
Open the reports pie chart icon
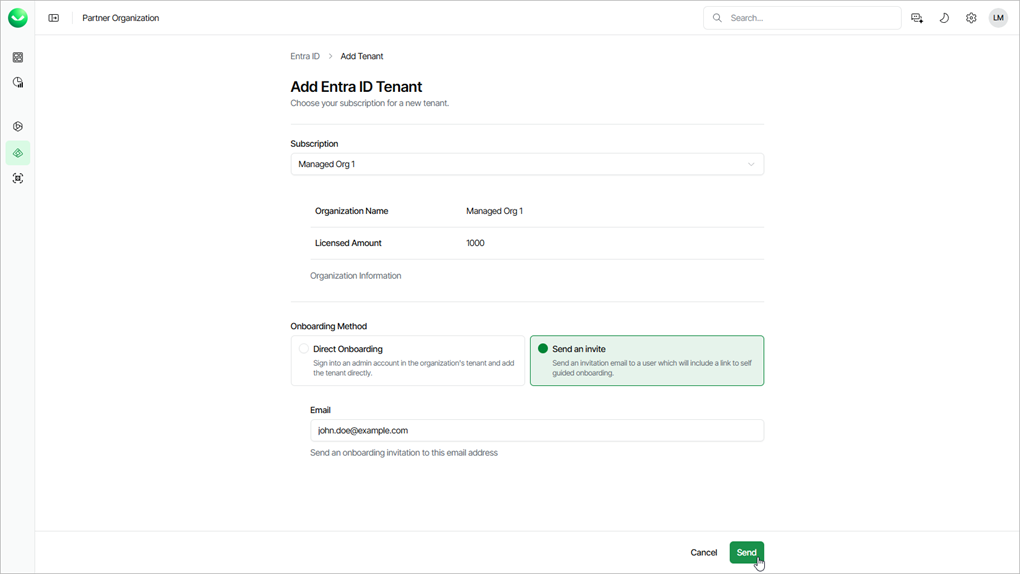[x=18, y=83]
